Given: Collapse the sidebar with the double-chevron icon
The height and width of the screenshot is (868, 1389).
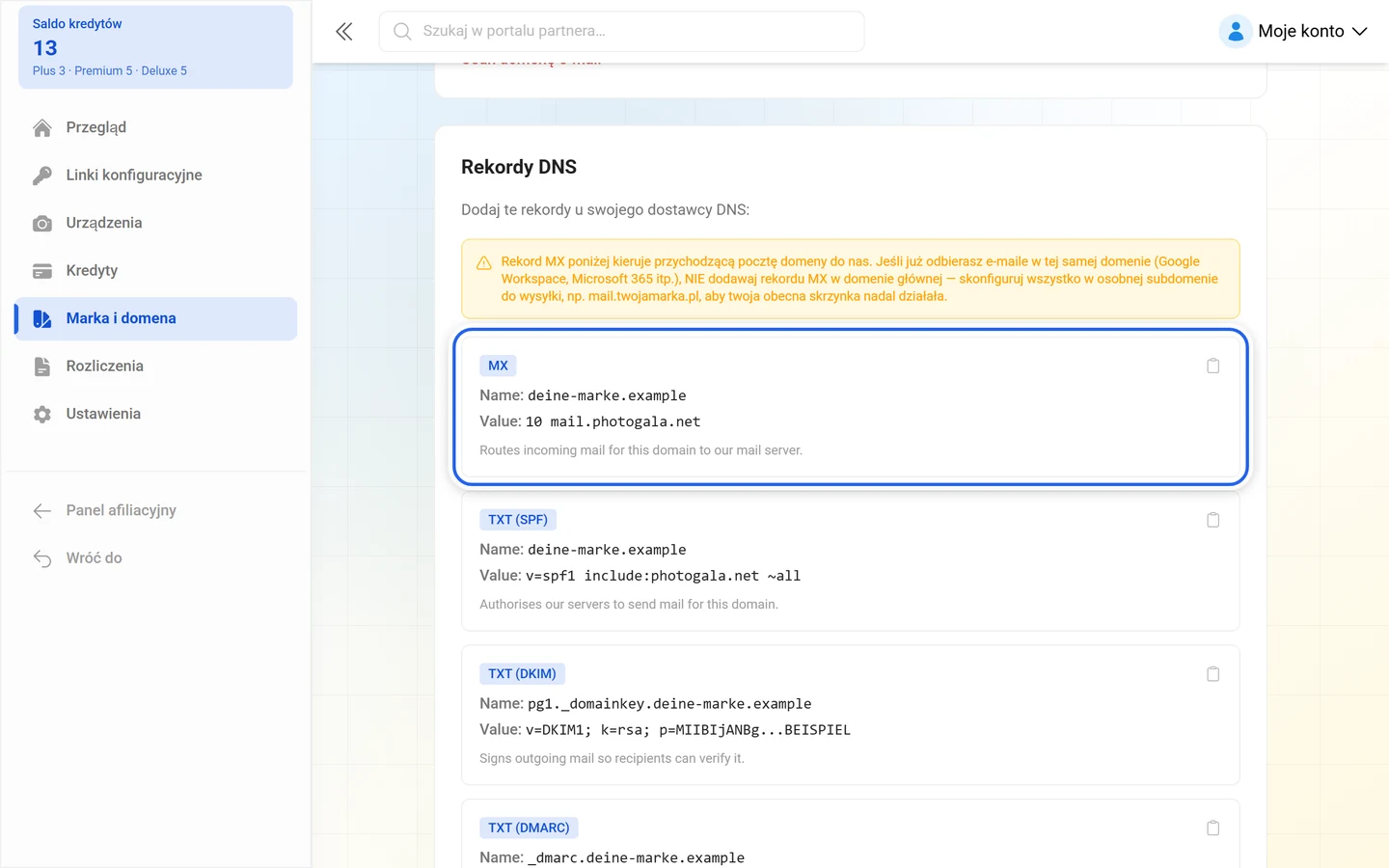Looking at the screenshot, I should click(344, 32).
